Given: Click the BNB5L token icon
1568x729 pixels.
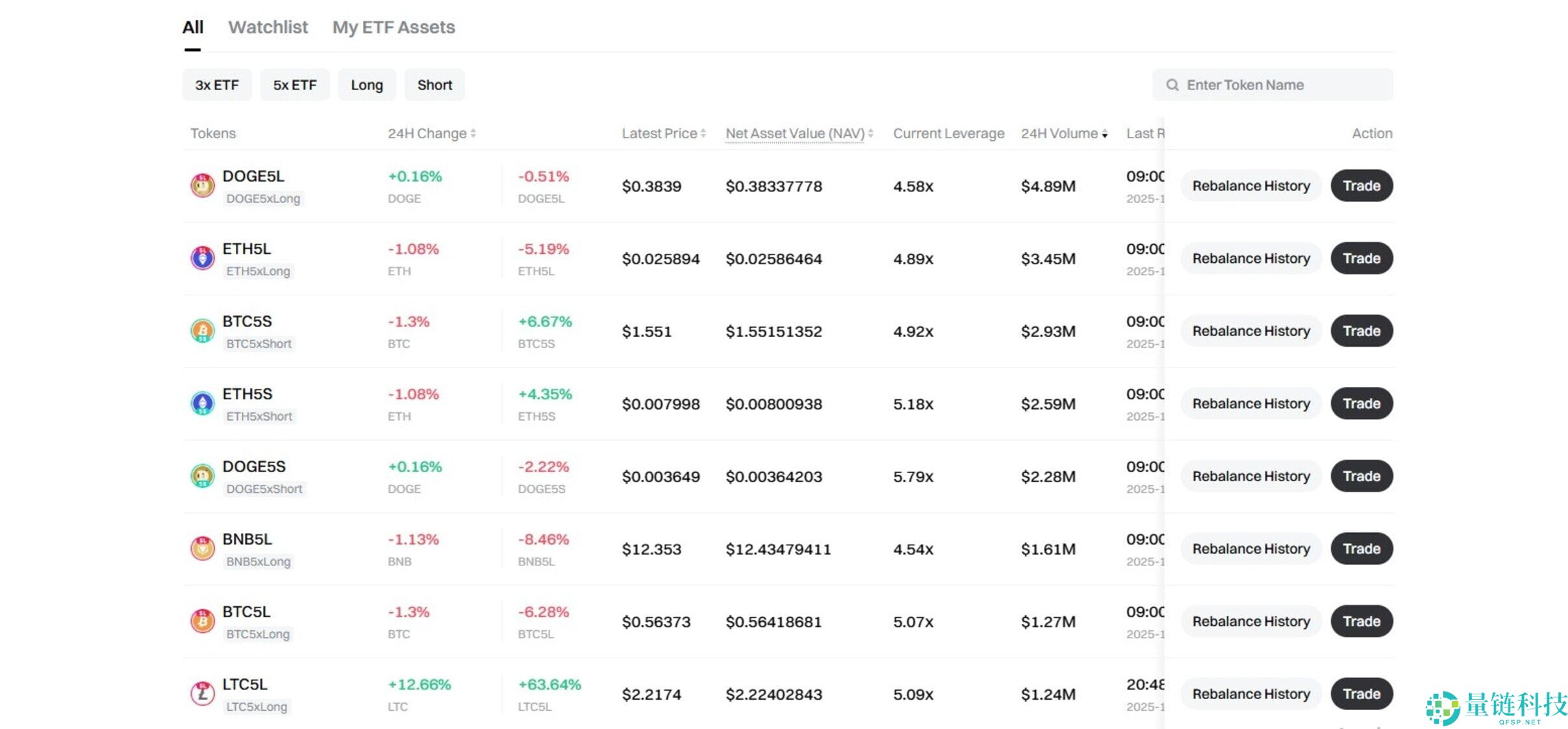Looking at the screenshot, I should tap(202, 549).
